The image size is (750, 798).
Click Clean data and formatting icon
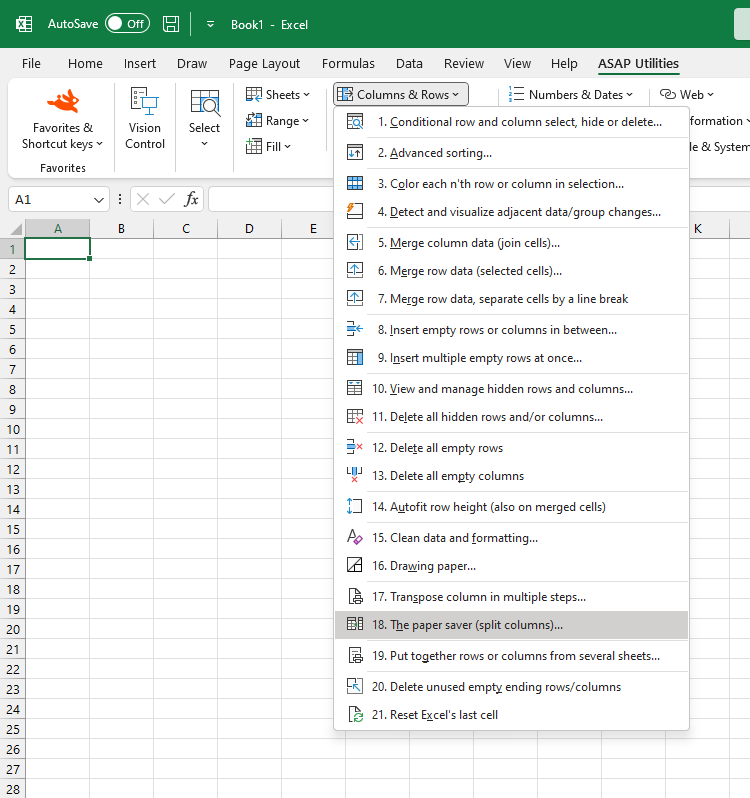coord(355,537)
